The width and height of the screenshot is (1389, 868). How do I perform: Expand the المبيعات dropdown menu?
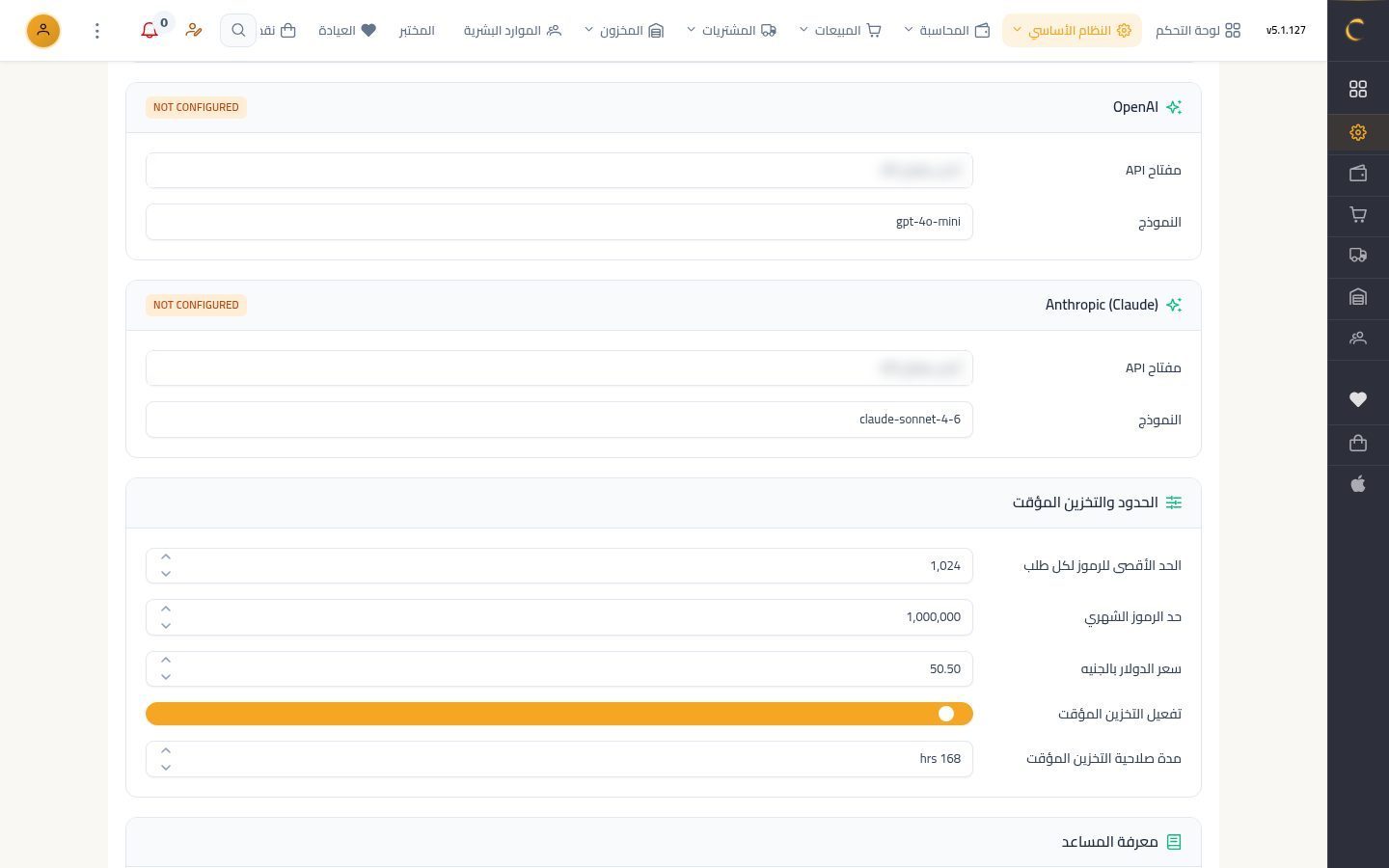coord(840,31)
